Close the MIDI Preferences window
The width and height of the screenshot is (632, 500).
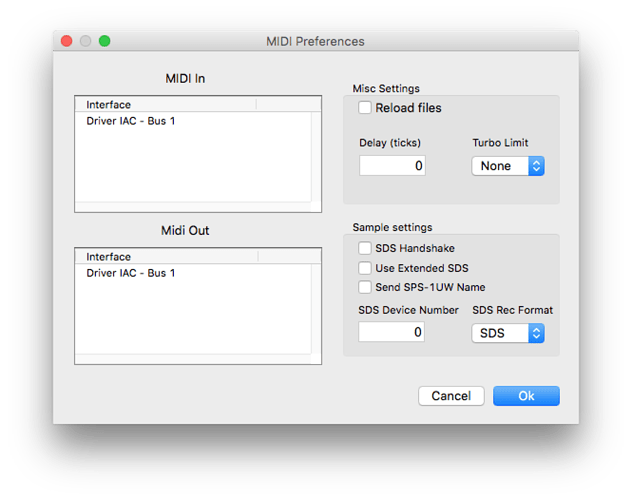click(x=68, y=42)
